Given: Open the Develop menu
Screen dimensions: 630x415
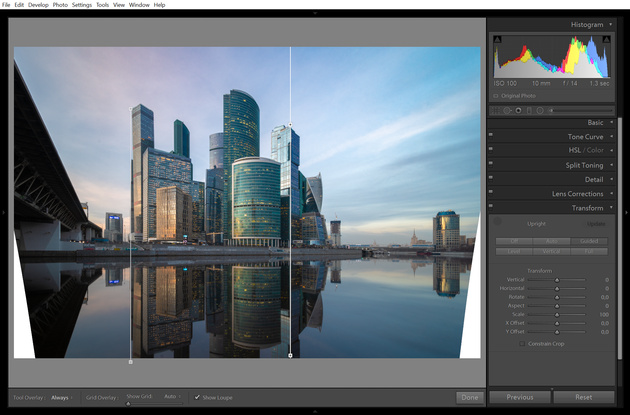Looking at the screenshot, I should pos(38,5).
